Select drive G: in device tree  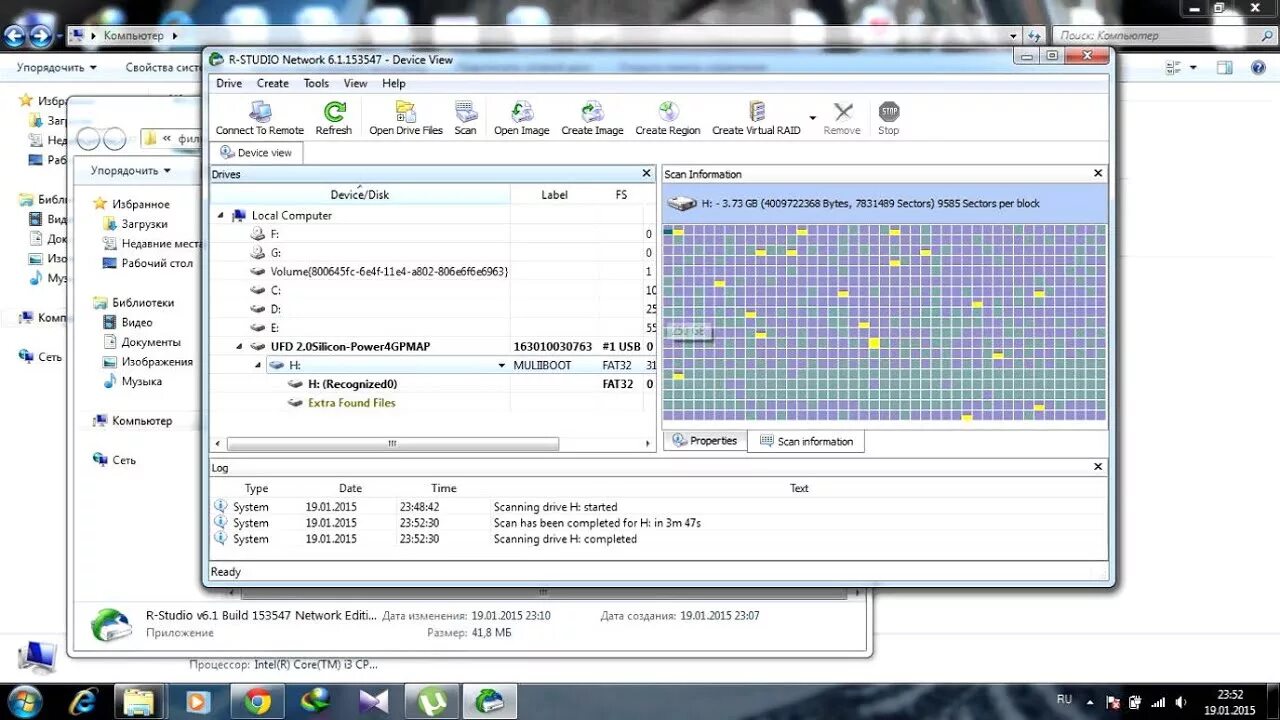[x=275, y=253]
